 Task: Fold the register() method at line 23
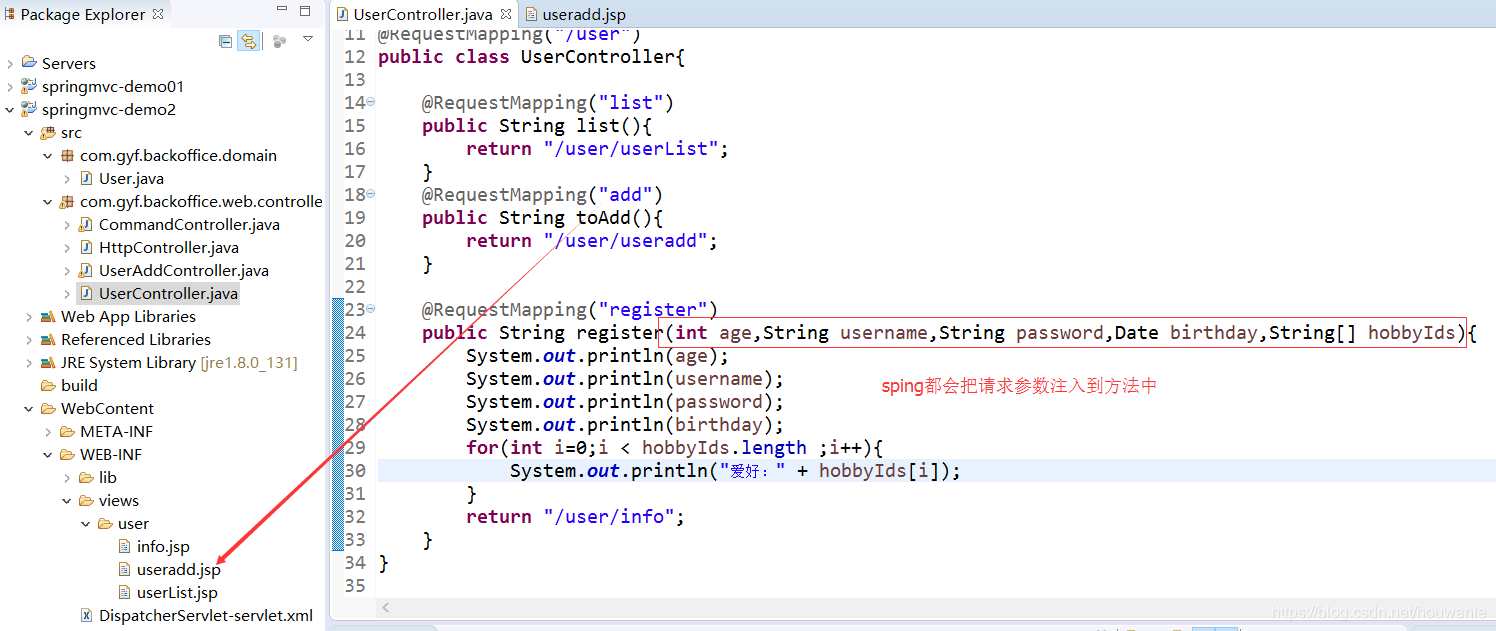coord(371,309)
